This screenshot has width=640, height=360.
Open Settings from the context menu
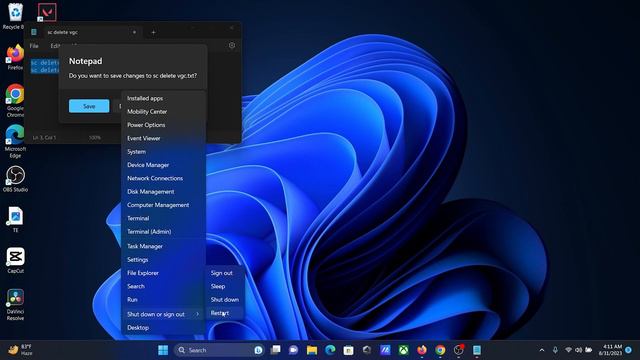click(163, 260)
